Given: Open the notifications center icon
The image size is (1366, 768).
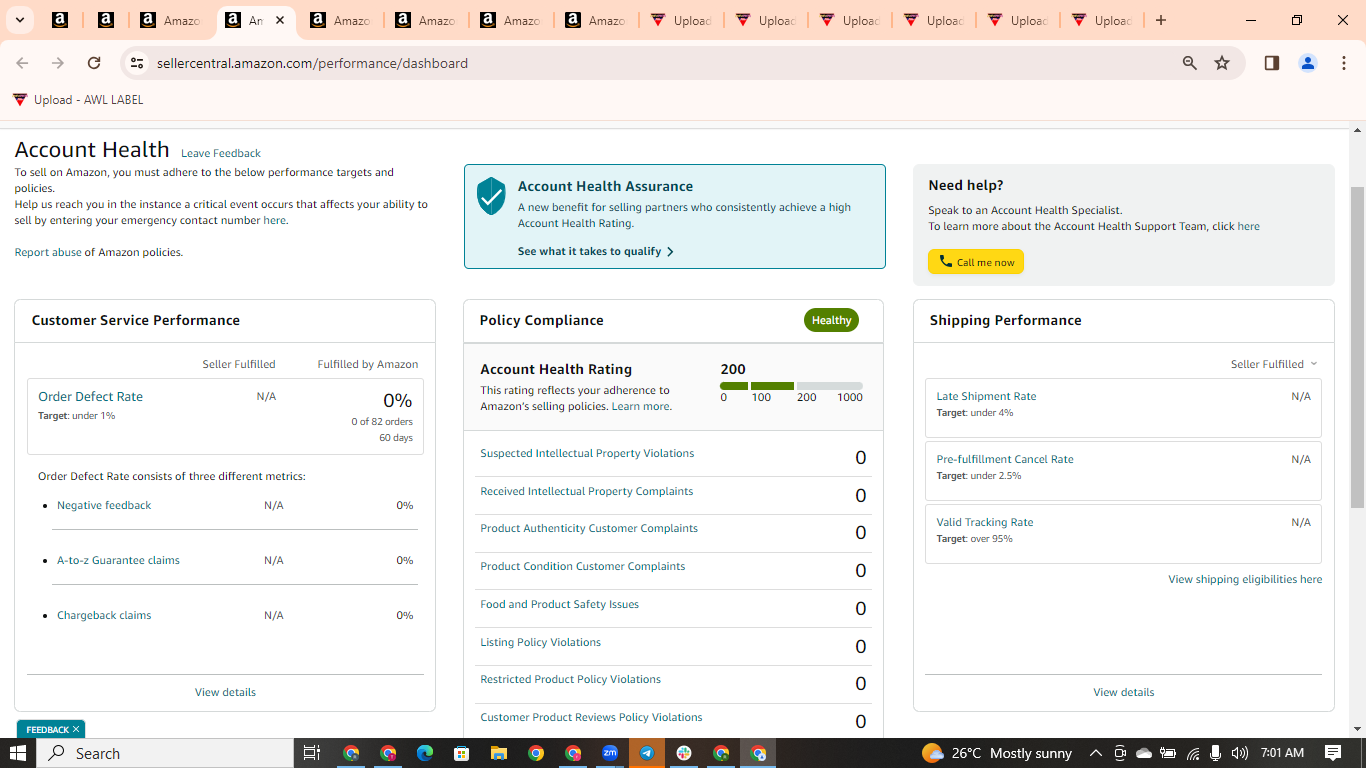Looking at the screenshot, I should (x=1333, y=753).
